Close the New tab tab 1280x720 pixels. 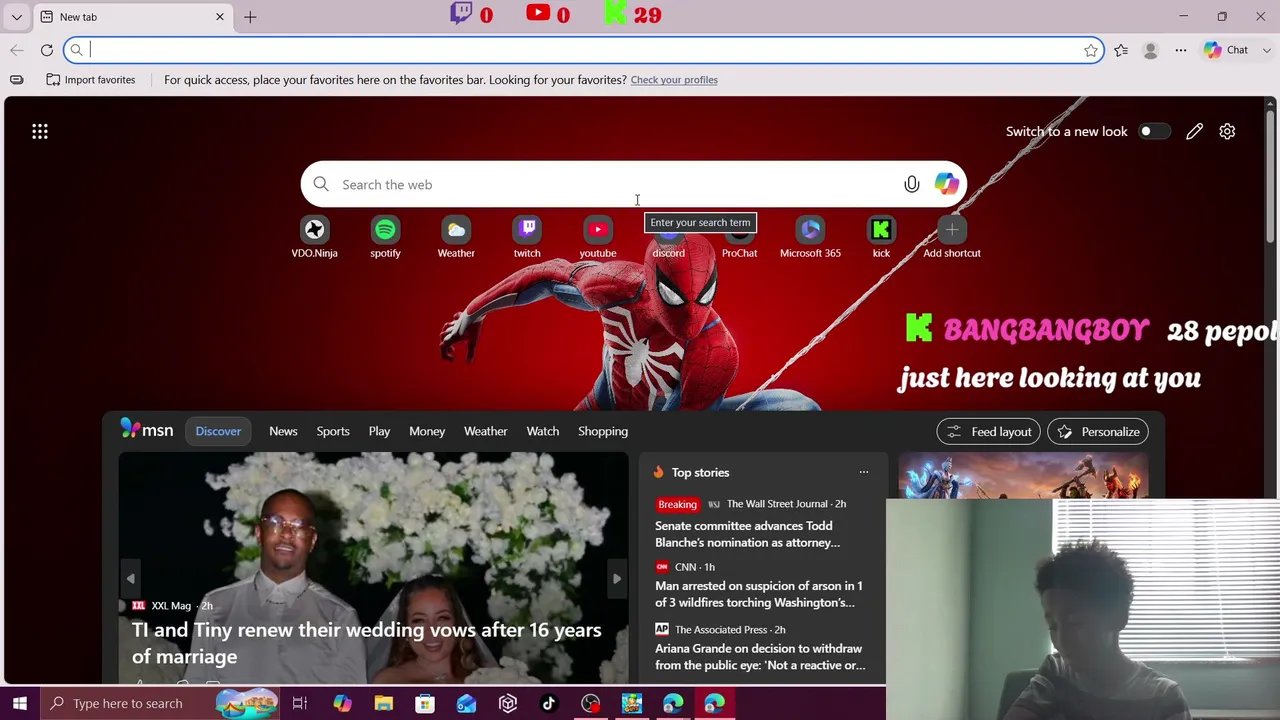tap(220, 17)
